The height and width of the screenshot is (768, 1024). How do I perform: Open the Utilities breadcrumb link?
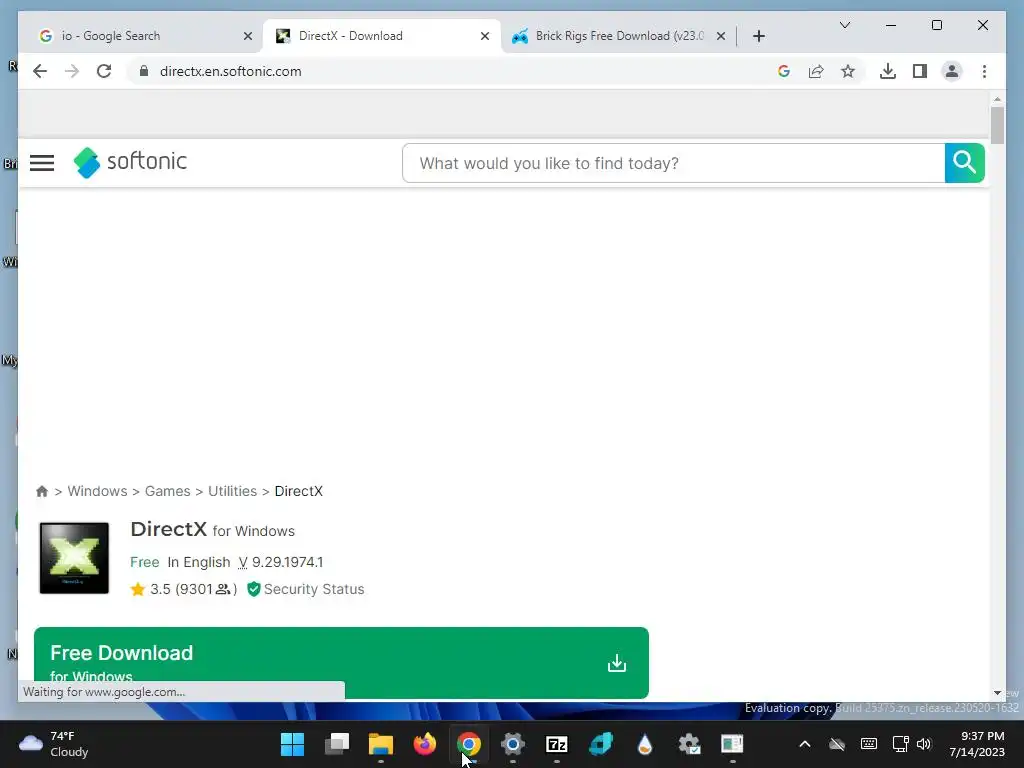pyautogui.click(x=232, y=491)
